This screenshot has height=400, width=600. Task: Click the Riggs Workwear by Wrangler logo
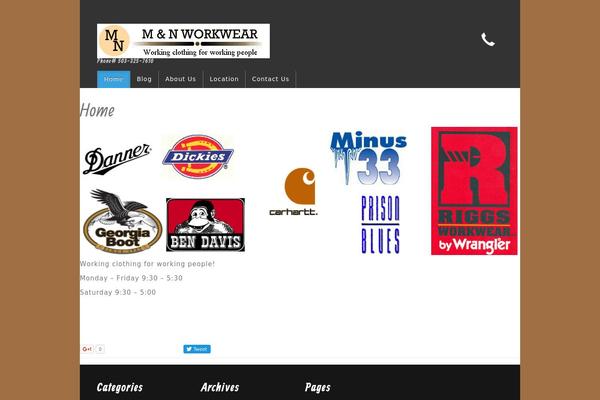(474, 191)
